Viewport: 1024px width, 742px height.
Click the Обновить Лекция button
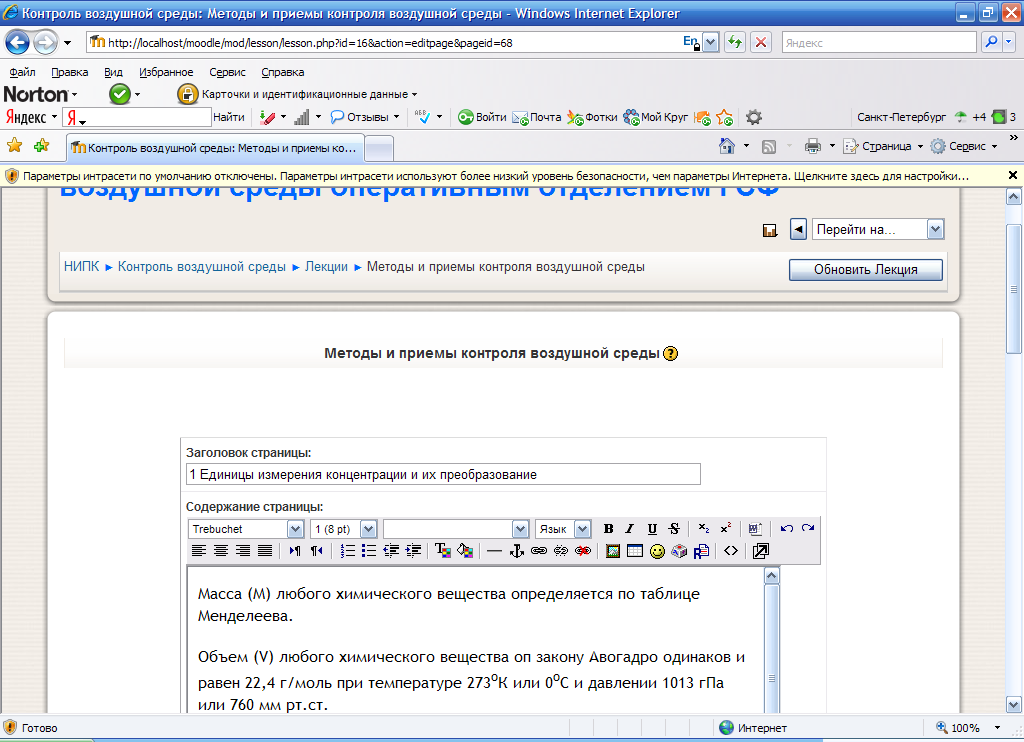(865, 270)
